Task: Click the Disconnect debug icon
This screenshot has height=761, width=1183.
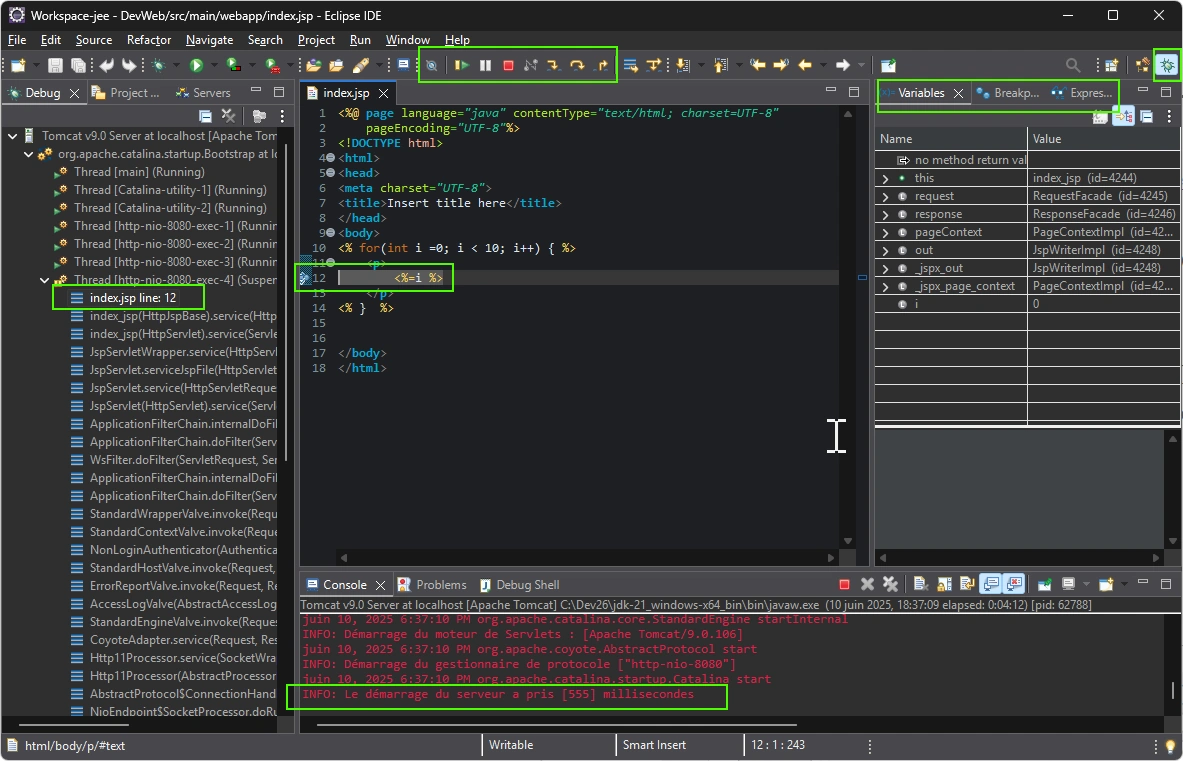Action: [x=531, y=66]
